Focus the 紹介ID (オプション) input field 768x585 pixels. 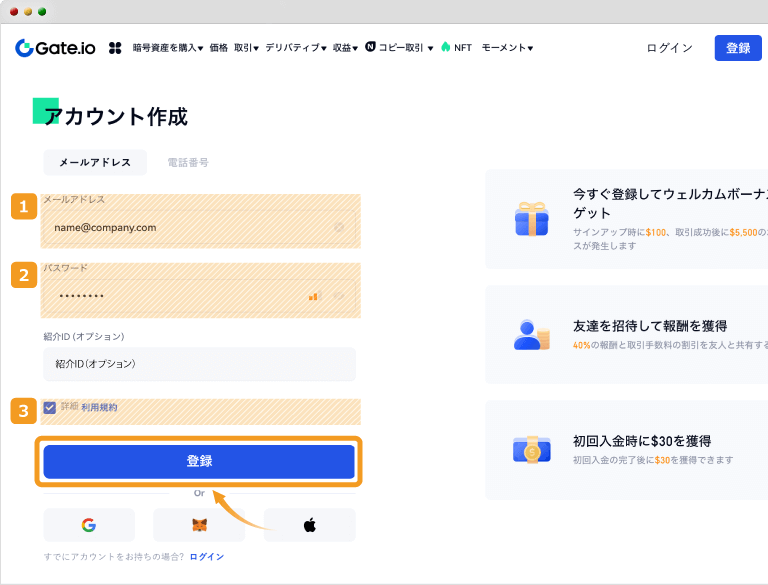point(199,364)
